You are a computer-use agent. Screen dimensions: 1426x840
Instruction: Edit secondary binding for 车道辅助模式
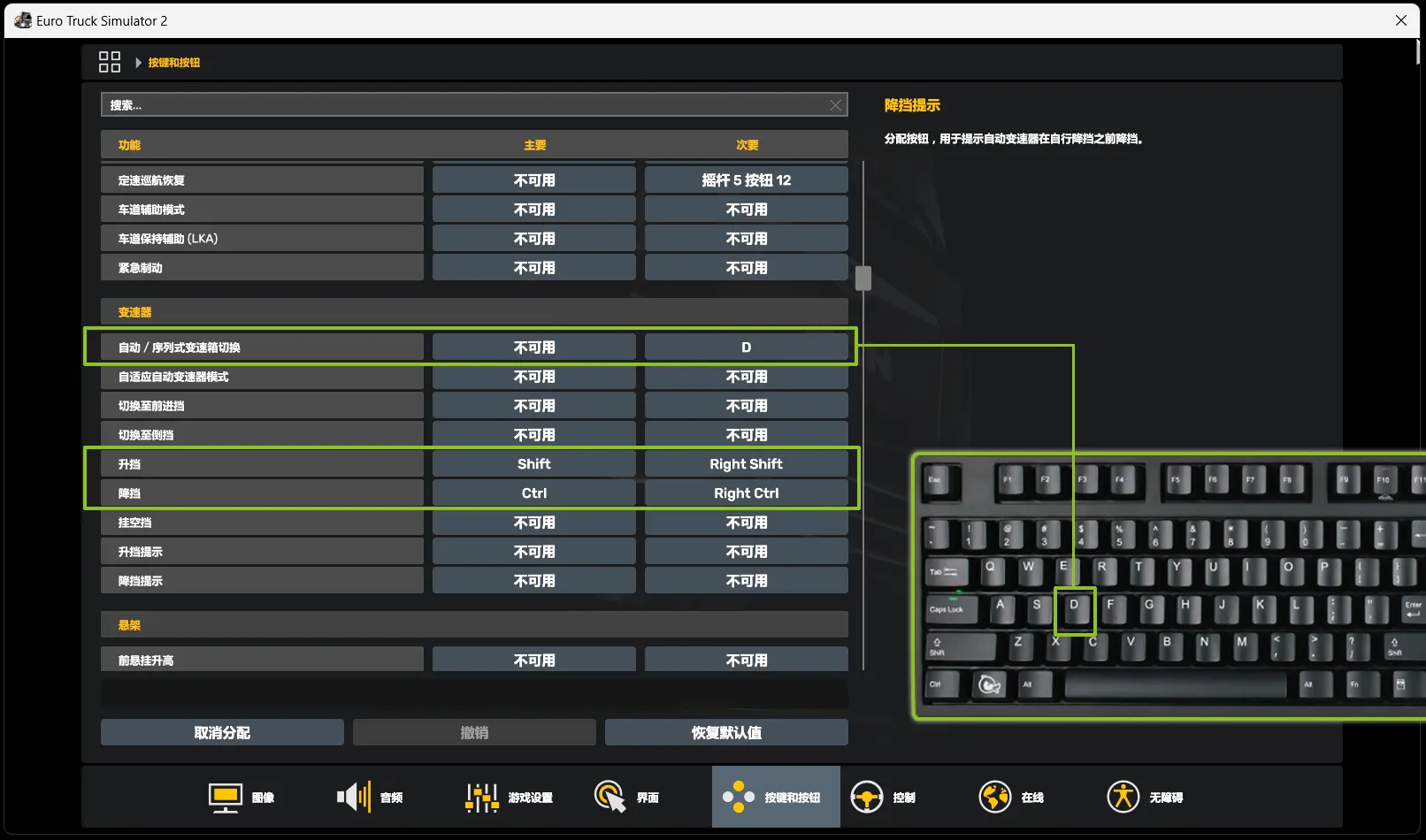tap(747, 210)
